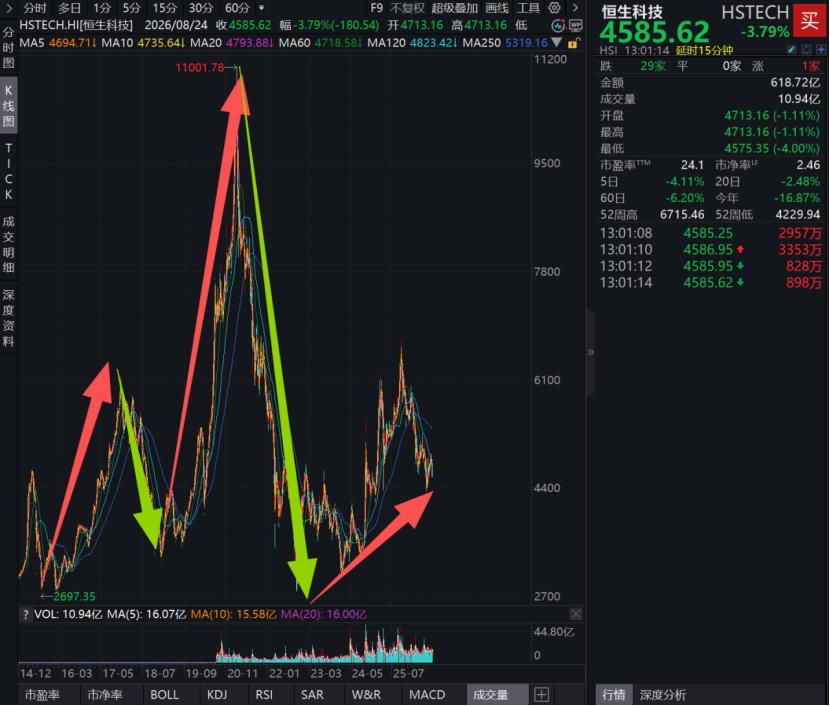Open the 分时图 side tab
The image size is (830, 706).
(8, 48)
